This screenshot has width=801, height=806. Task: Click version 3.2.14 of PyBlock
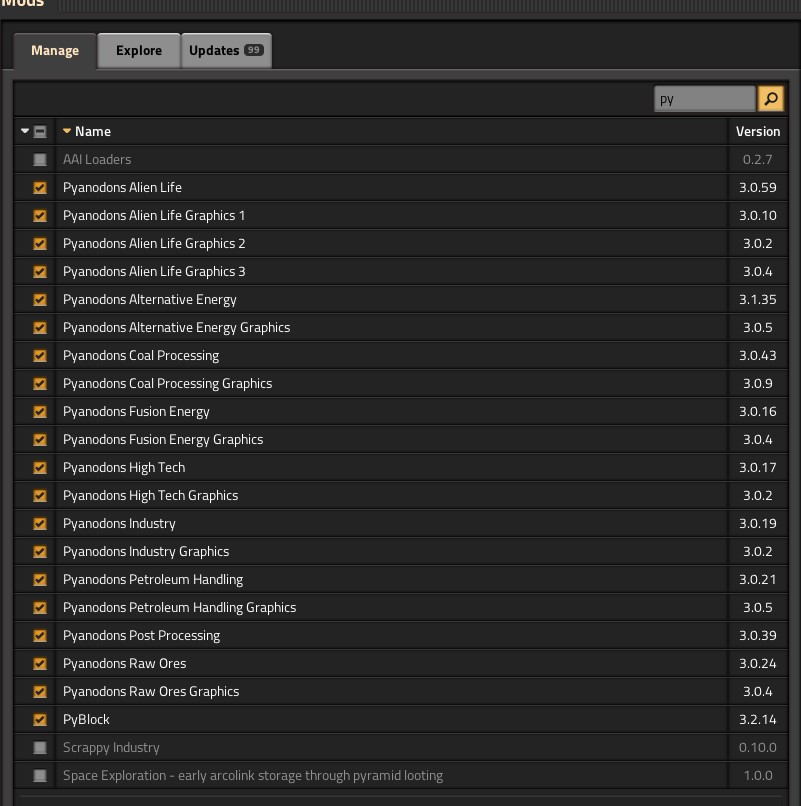(758, 720)
